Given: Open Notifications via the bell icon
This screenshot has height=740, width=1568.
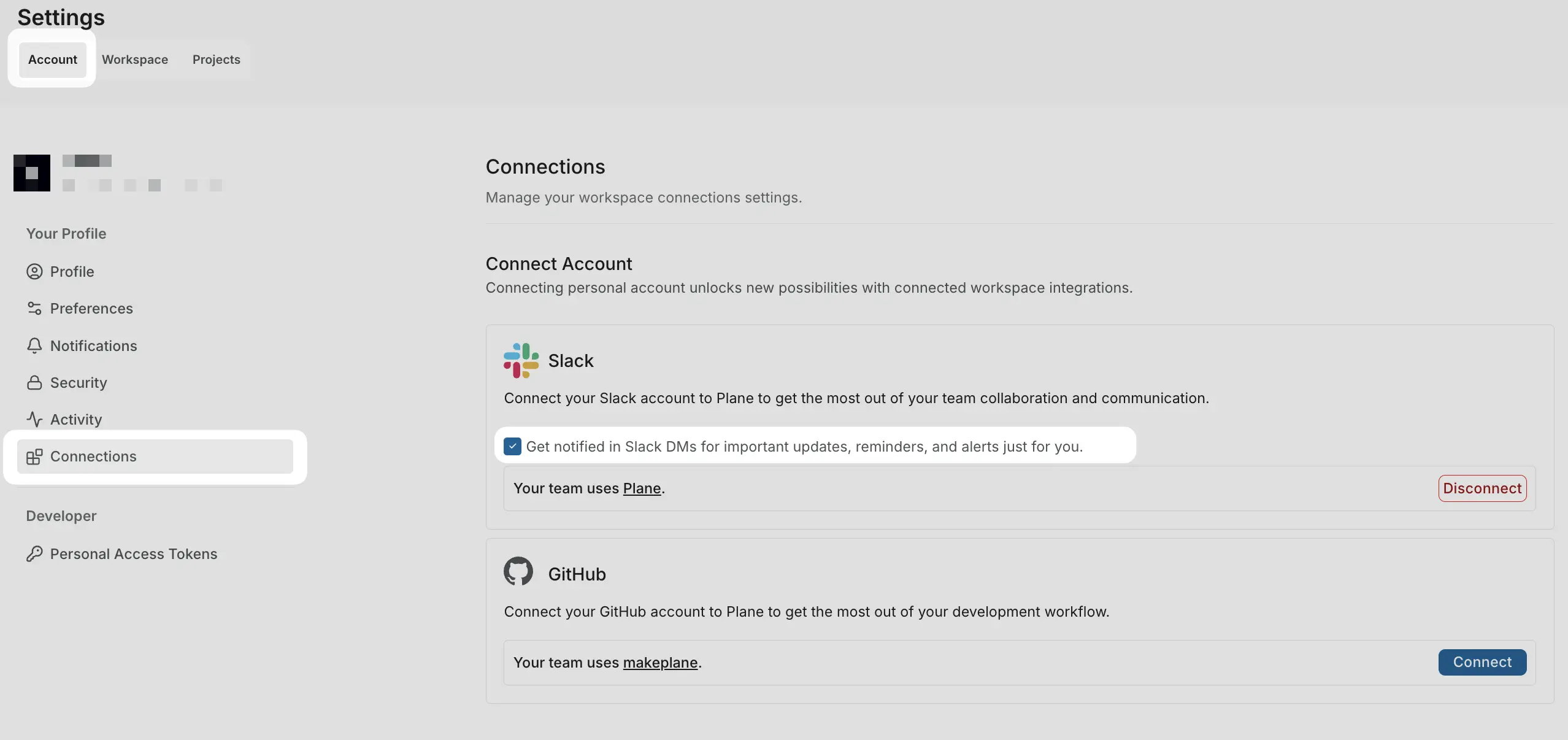Looking at the screenshot, I should (x=35, y=345).
